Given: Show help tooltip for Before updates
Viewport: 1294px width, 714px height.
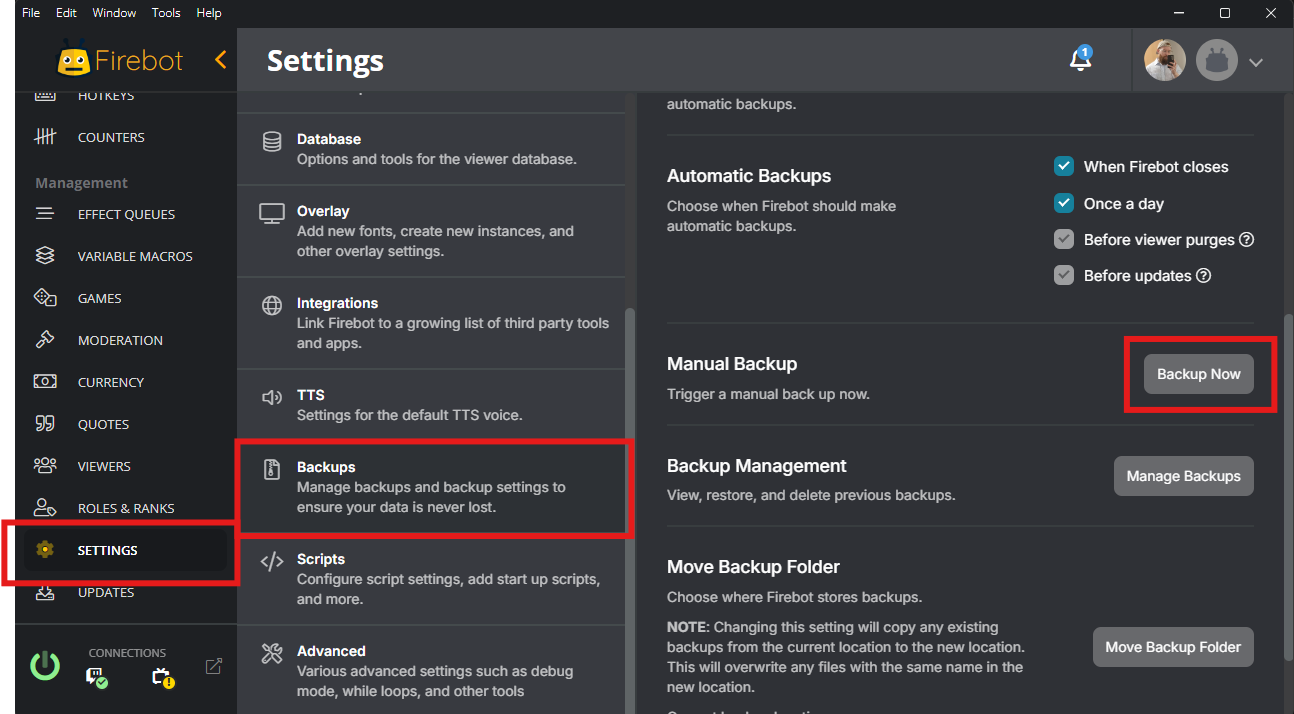Looking at the screenshot, I should [1204, 276].
